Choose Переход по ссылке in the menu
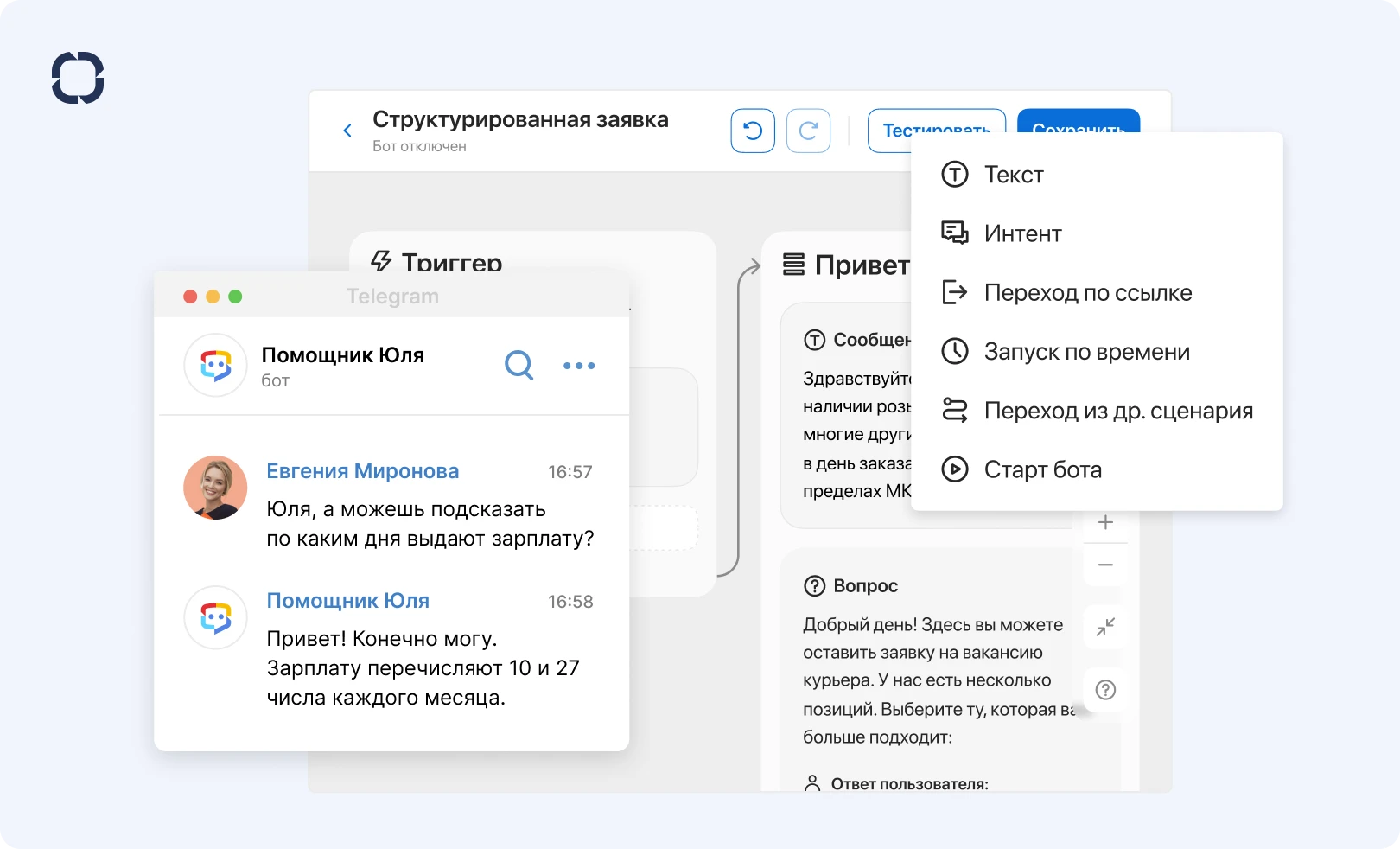 click(1087, 292)
